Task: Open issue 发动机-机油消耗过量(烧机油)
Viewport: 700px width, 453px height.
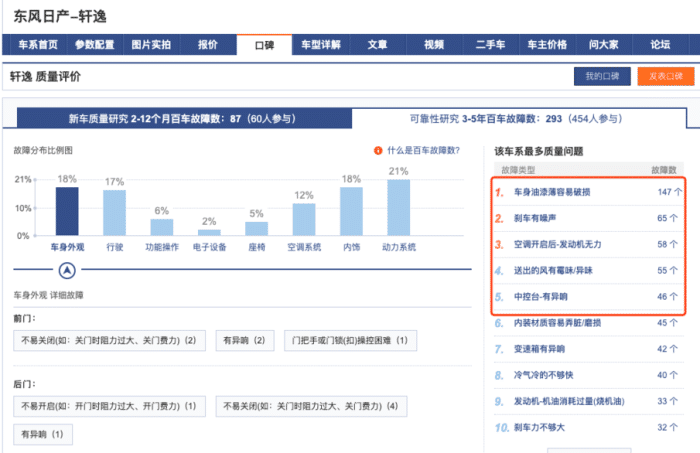Action: [x=569, y=401]
